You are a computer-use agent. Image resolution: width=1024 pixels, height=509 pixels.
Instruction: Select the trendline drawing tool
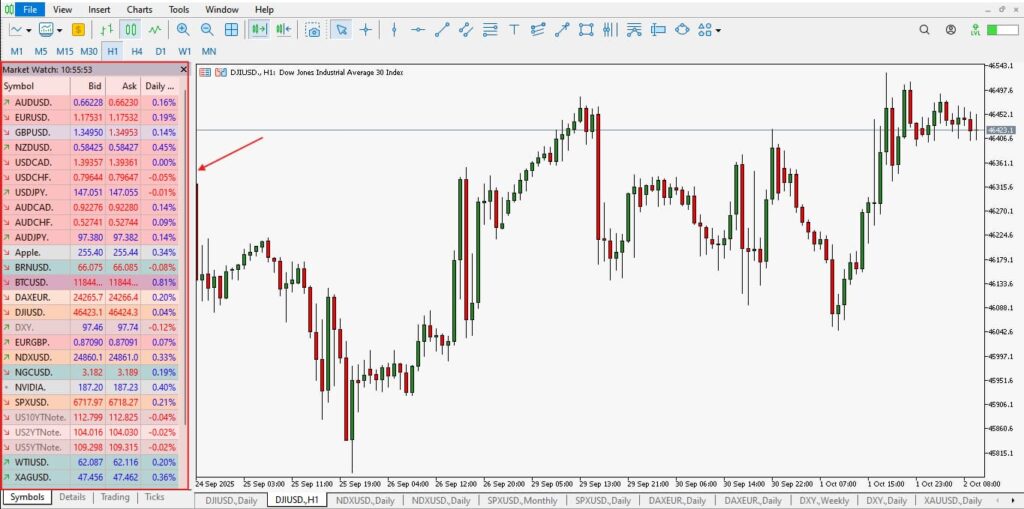pos(442,30)
